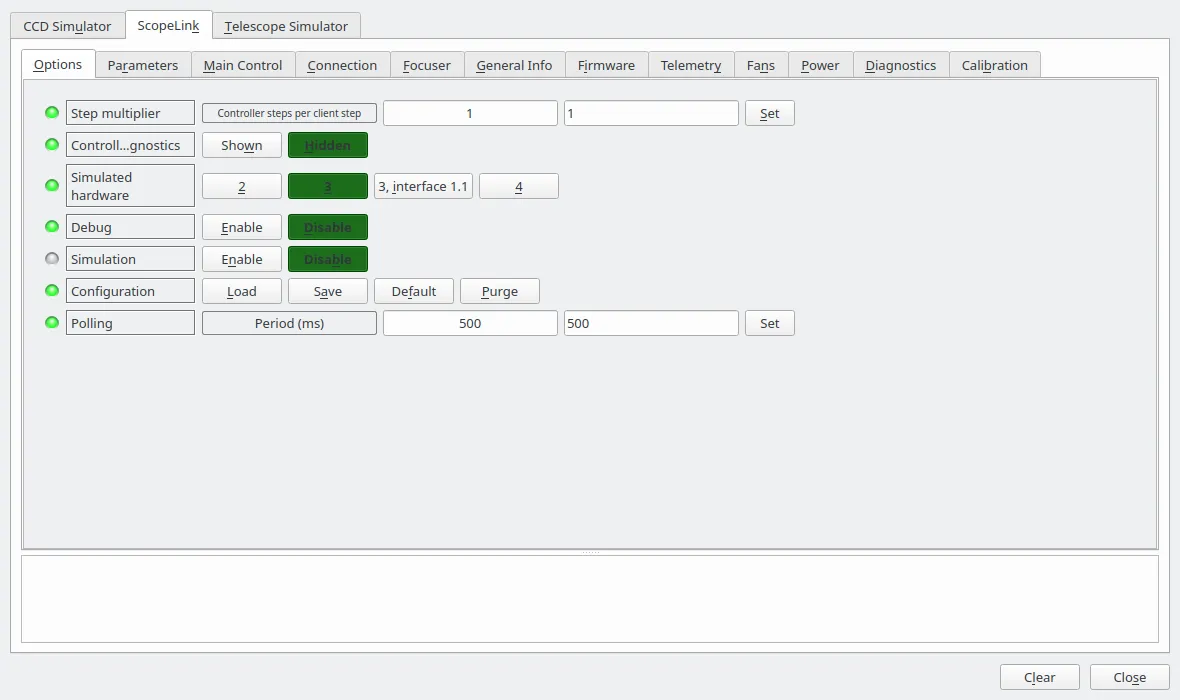Choose hardware 3, interface 1.1
This screenshot has height=700, width=1180.
pos(423,186)
